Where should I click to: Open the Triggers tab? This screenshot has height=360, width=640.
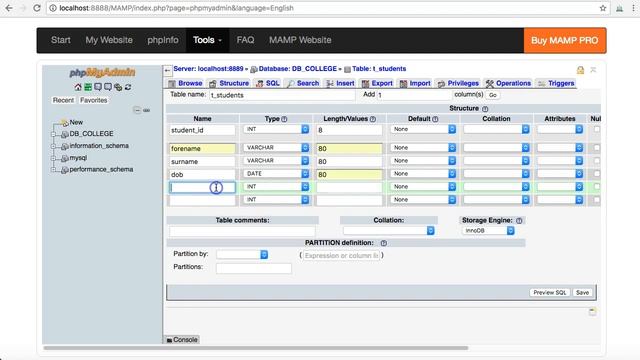pyautogui.click(x=556, y=83)
